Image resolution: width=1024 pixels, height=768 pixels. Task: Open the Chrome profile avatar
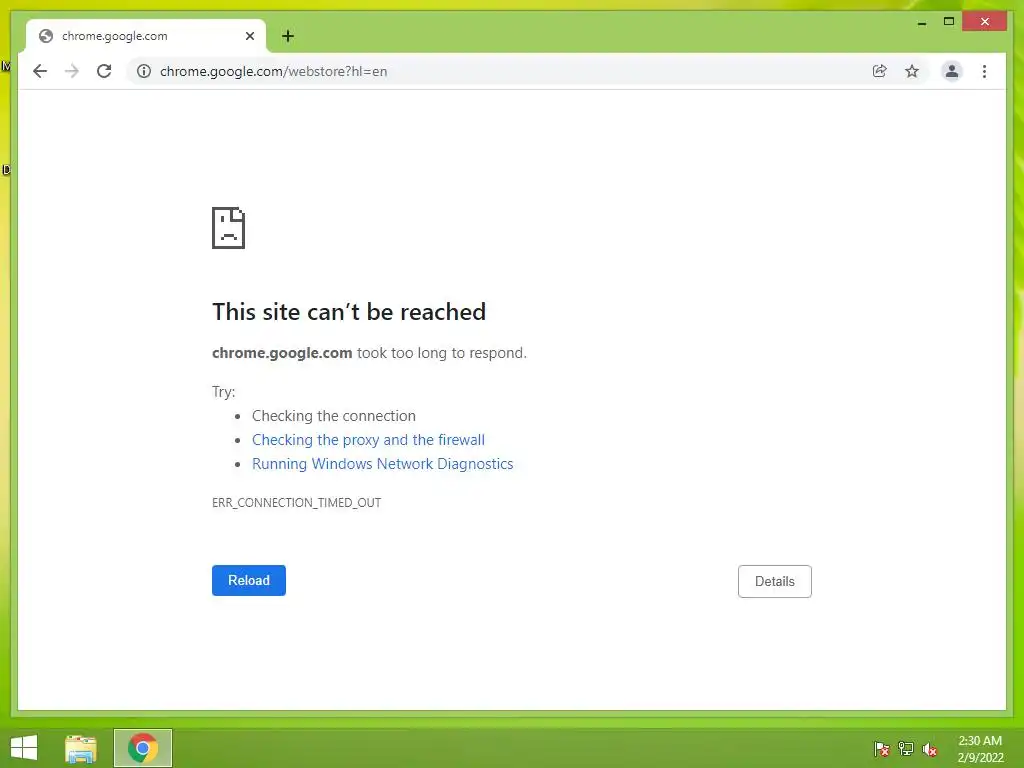pyautogui.click(x=952, y=71)
